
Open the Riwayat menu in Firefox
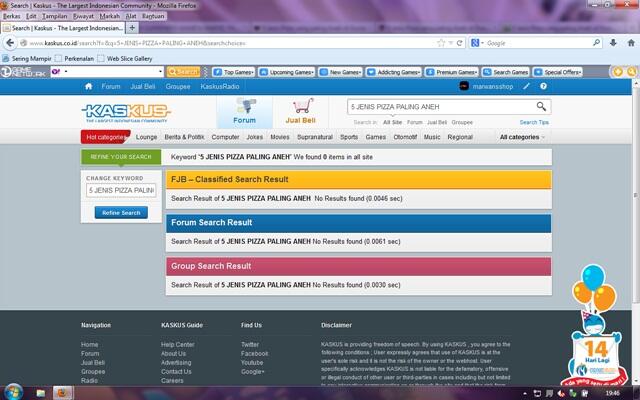coord(84,16)
